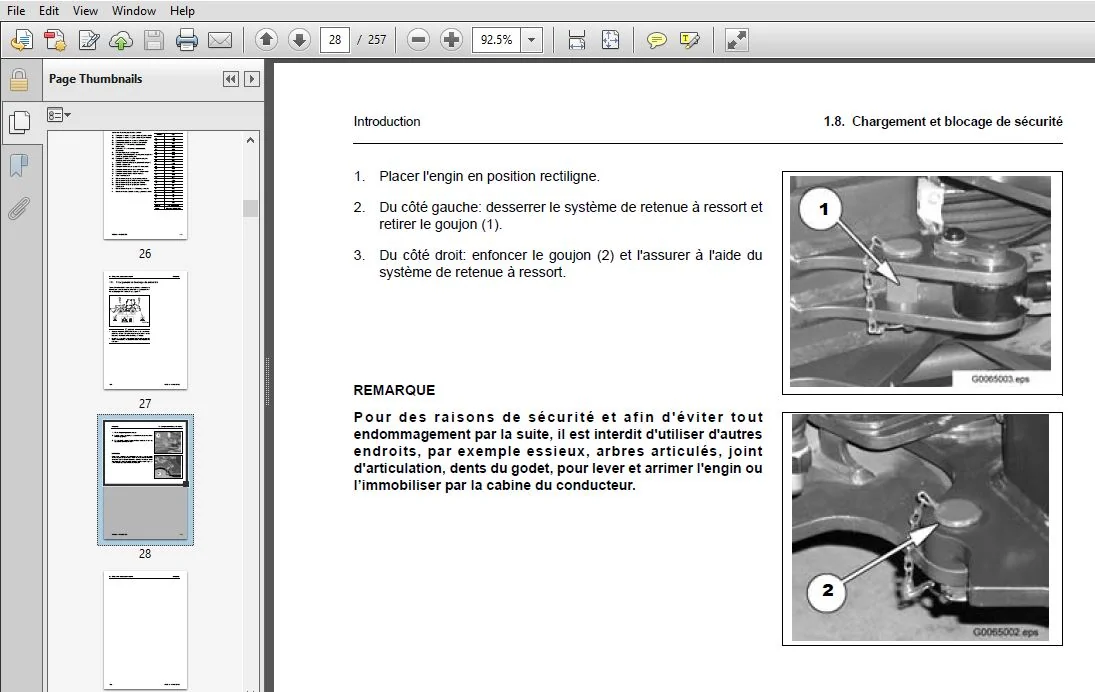This screenshot has width=1095, height=692.
Task: Open the Edit menu
Action: click(49, 10)
